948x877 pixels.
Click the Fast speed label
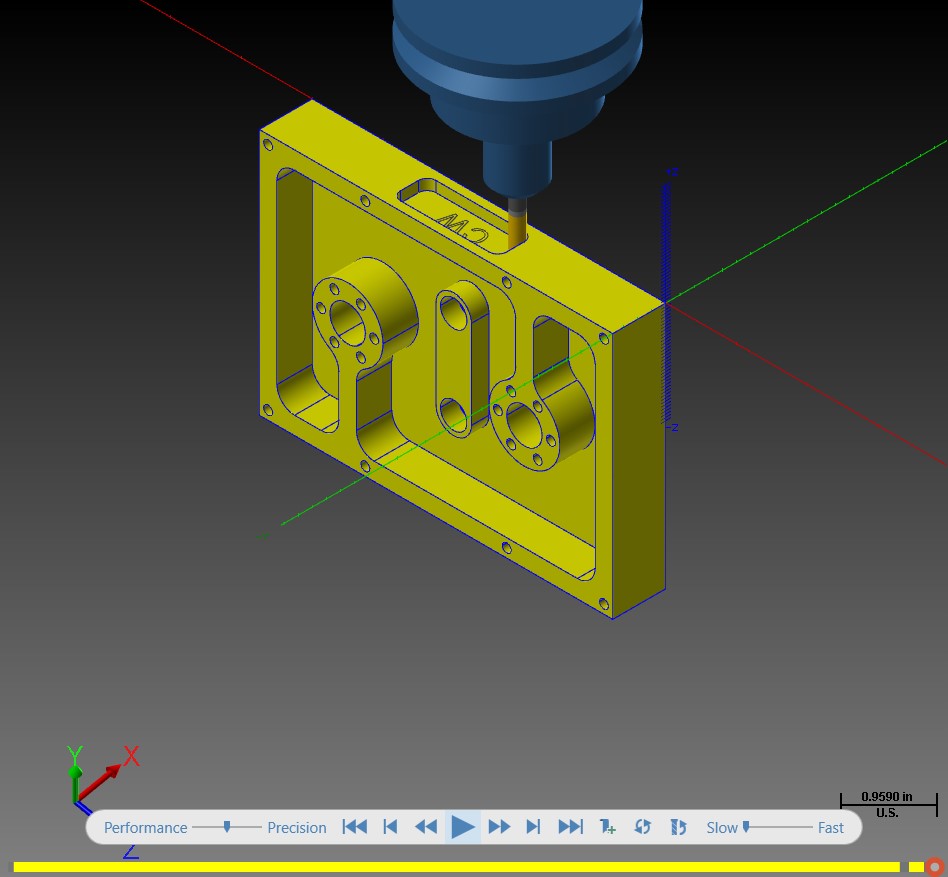pos(831,827)
